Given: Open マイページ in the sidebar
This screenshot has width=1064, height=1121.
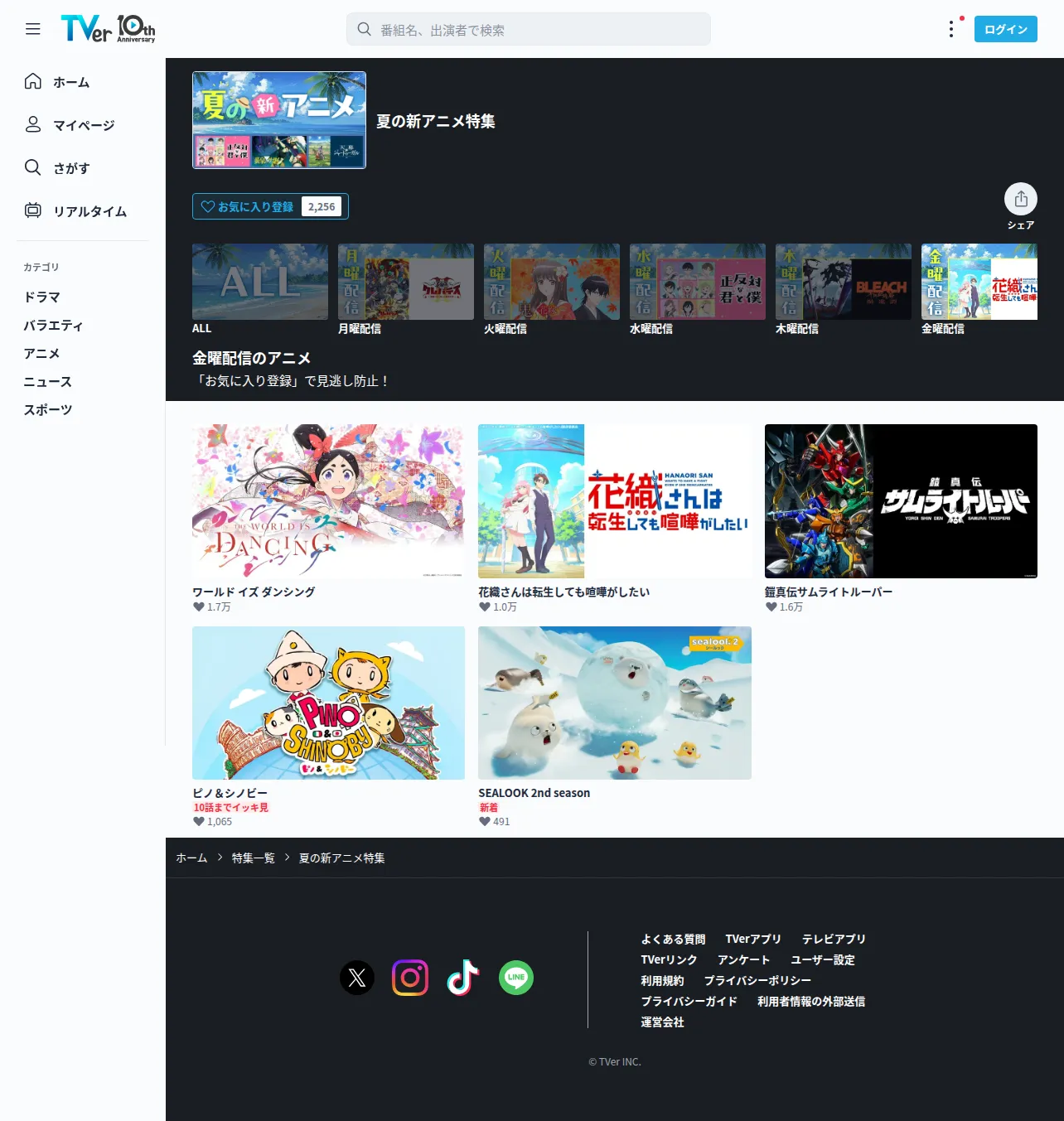Looking at the screenshot, I should click(x=84, y=125).
